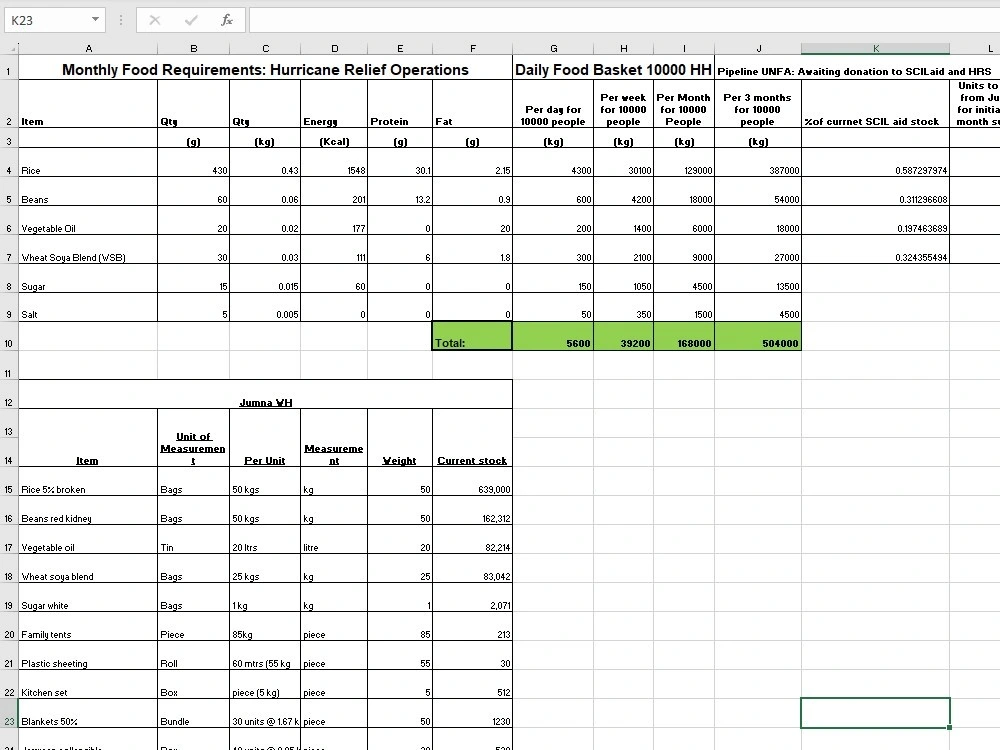This screenshot has height=750, width=1000.
Task: Select column K header
Action: (876, 48)
